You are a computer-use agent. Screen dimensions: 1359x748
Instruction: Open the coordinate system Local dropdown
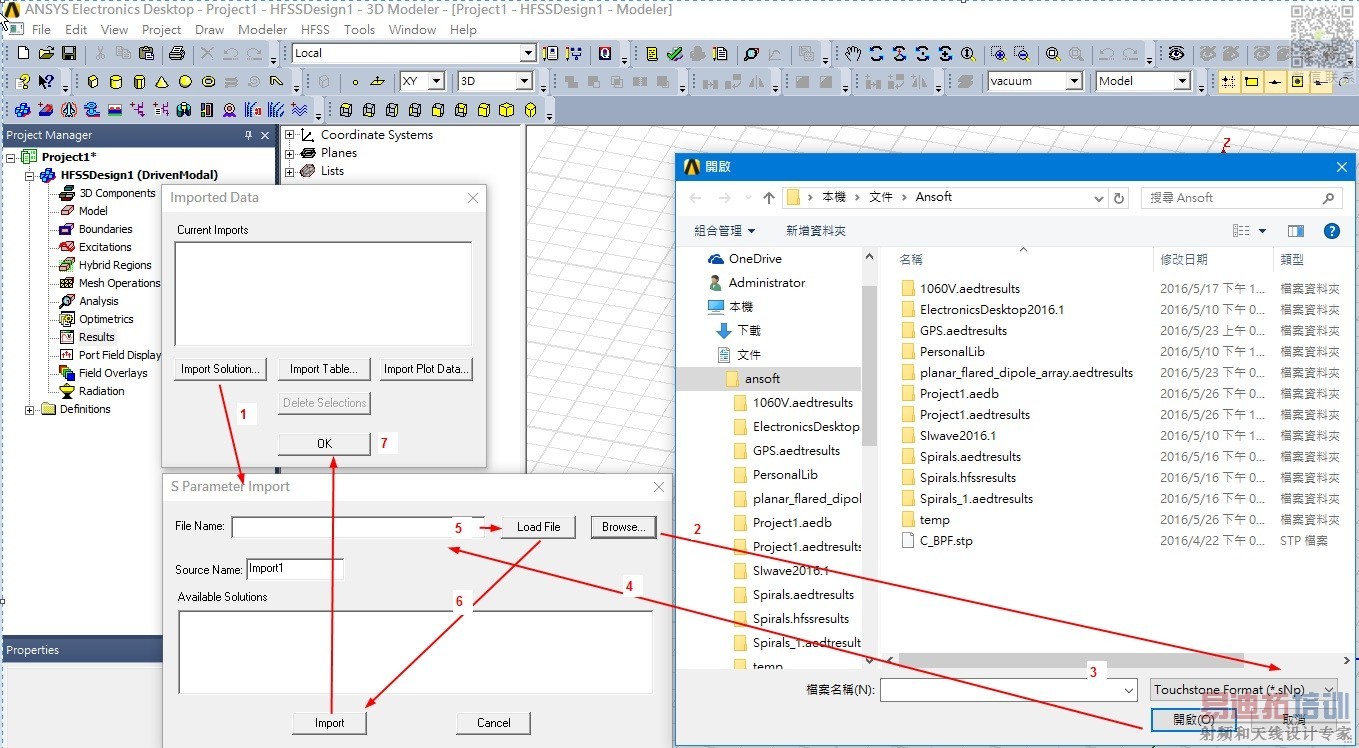click(x=528, y=53)
